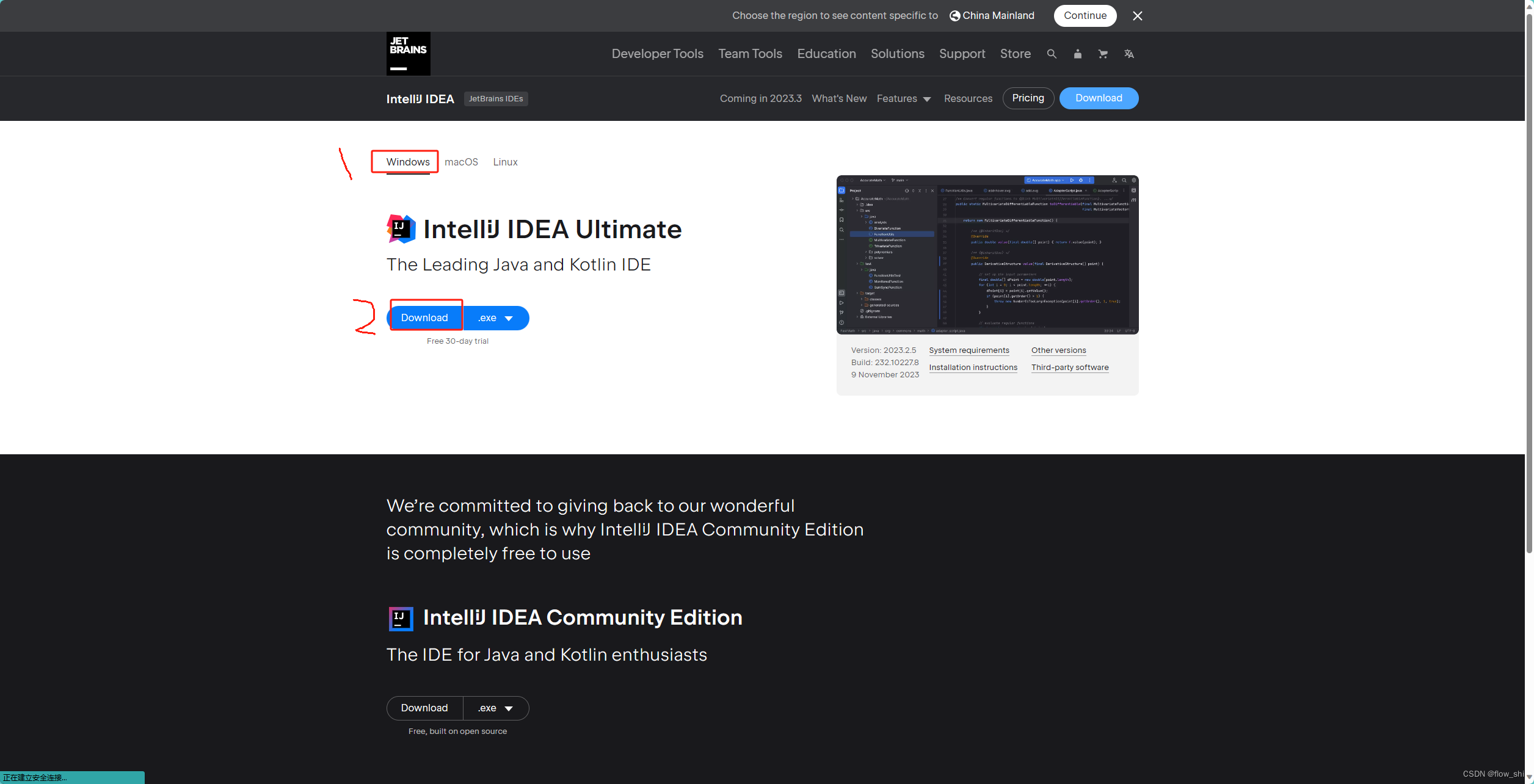Switch to the Linux download tab
Viewport: 1534px width, 784px height.
(x=504, y=162)
